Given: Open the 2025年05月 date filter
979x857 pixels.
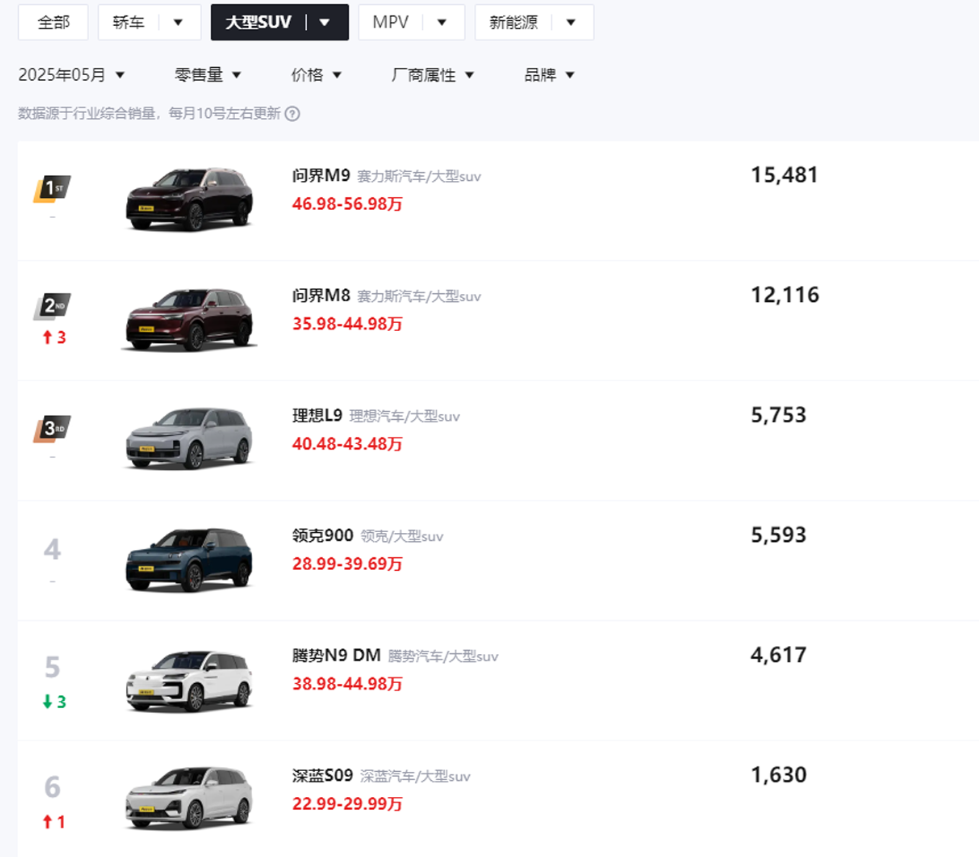Looking at the screenshot, I should click(71, 75).
